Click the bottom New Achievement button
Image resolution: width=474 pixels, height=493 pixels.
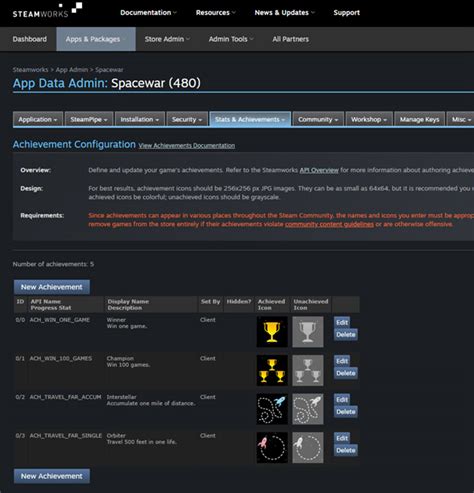[52, 476]
